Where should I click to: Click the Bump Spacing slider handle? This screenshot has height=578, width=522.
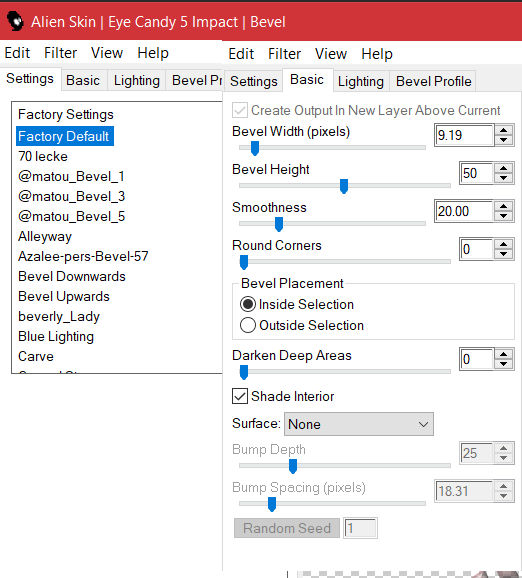tap(272, 504)
